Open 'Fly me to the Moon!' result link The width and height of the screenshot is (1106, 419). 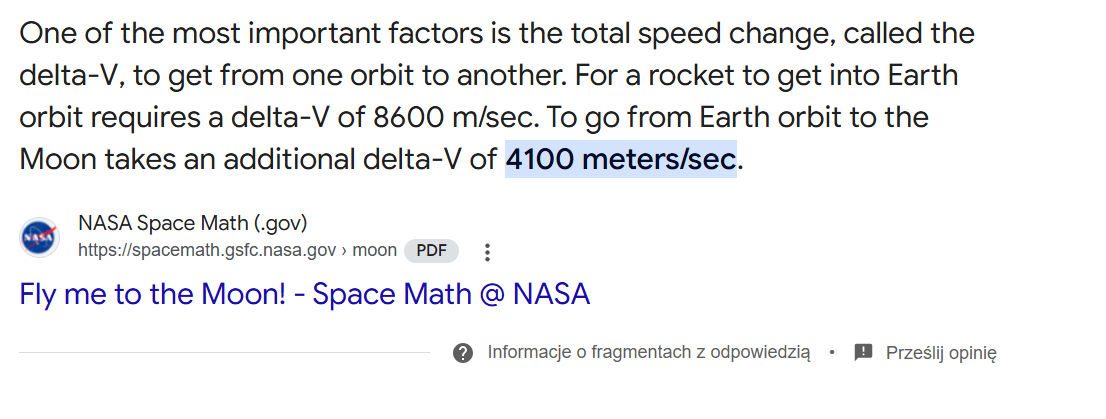(304, 294)
